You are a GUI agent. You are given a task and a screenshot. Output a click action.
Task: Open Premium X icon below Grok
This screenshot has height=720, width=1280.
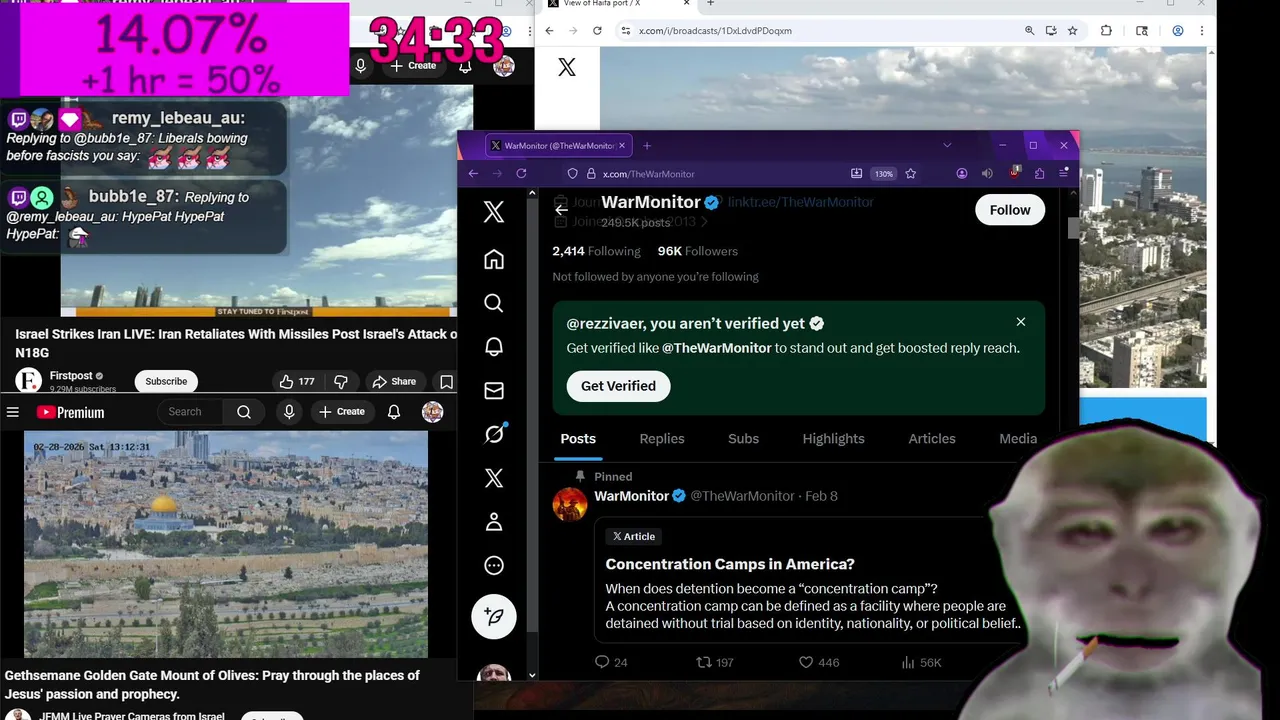tap(494, 478)
